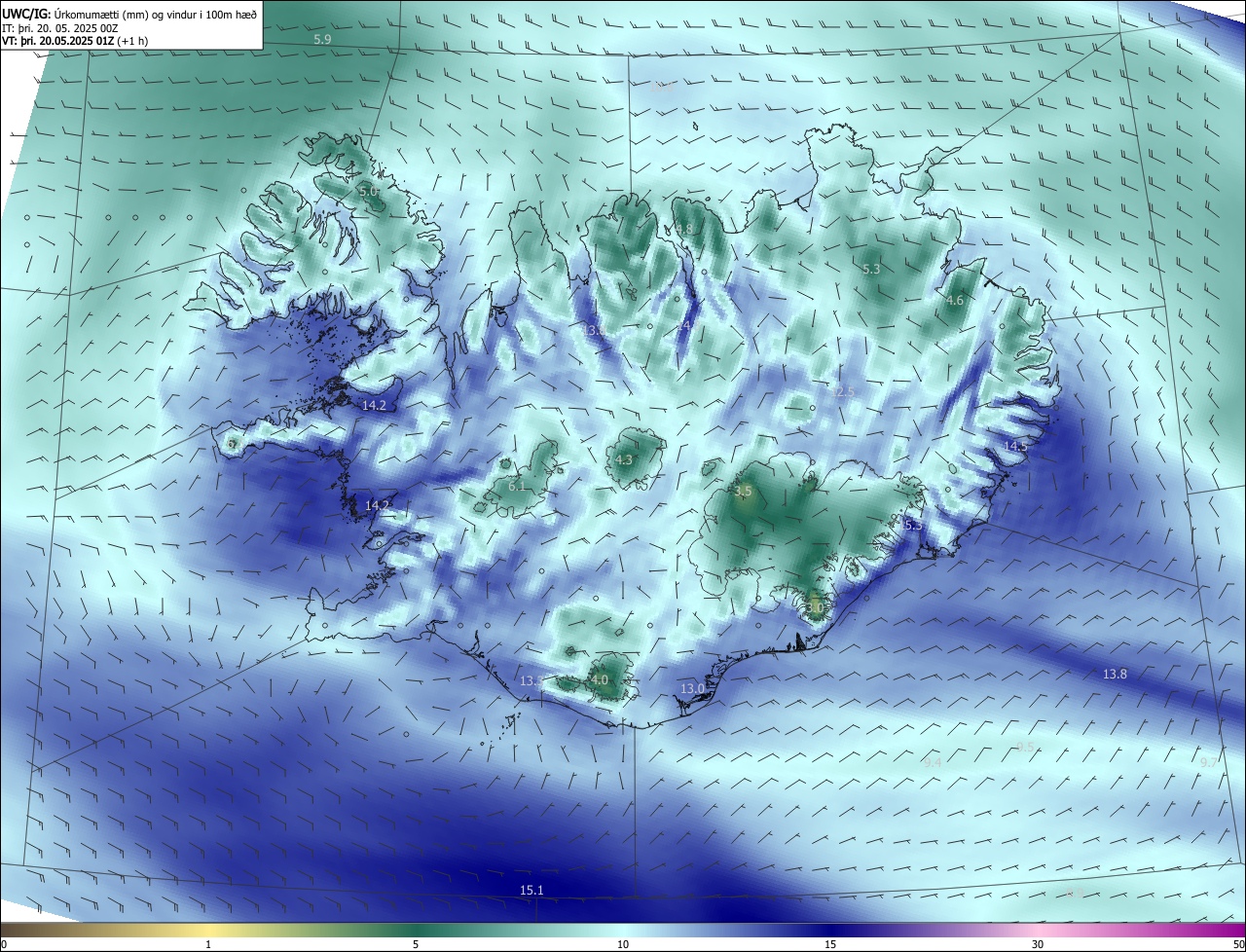Image resolution: width=1246 pixels, height=952 pixels.
Task: Click the 15.1 value label
Action: coord(531,890)
